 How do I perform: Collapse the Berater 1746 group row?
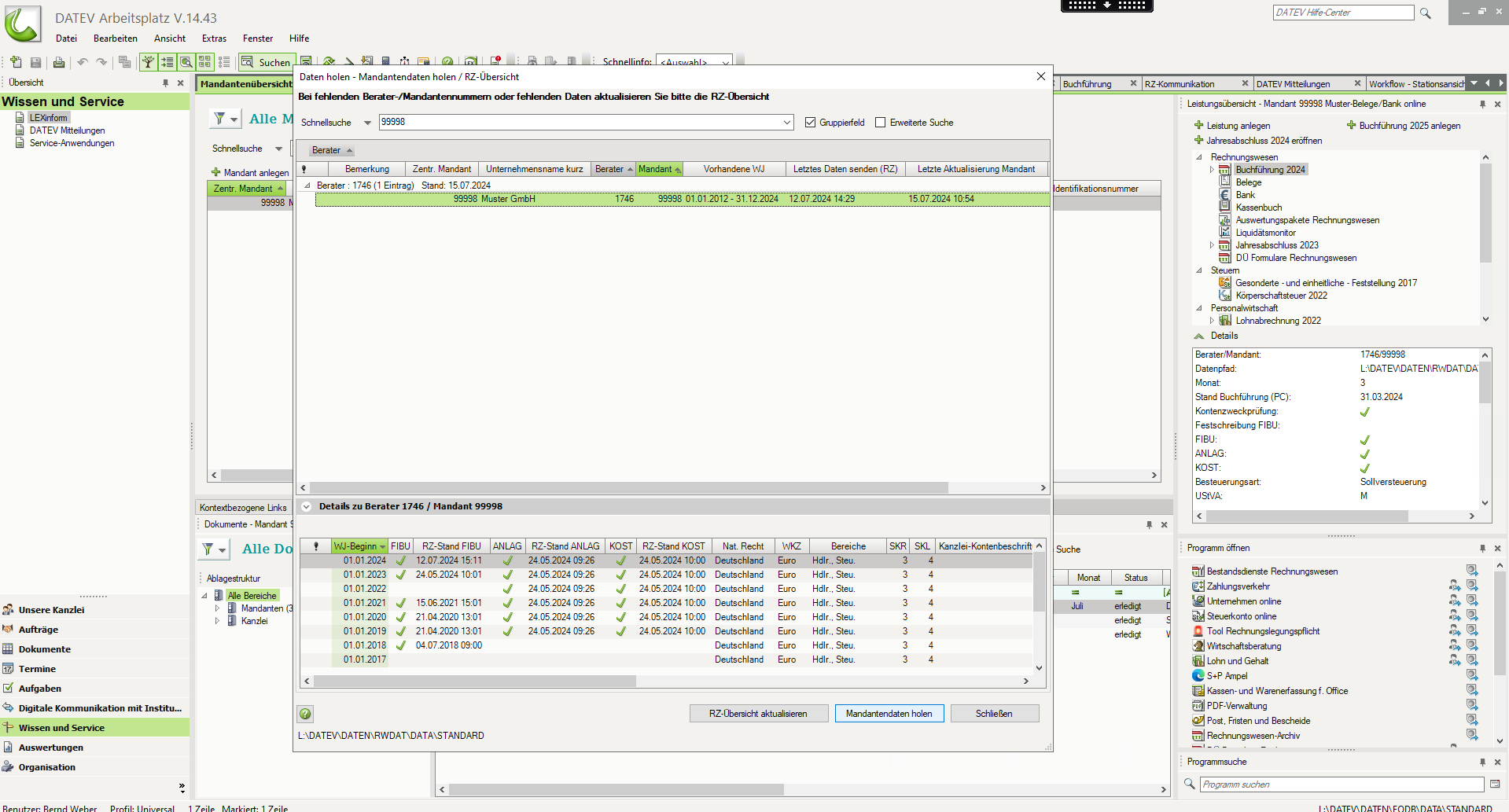pyautogui.click(x=307, y=186)
